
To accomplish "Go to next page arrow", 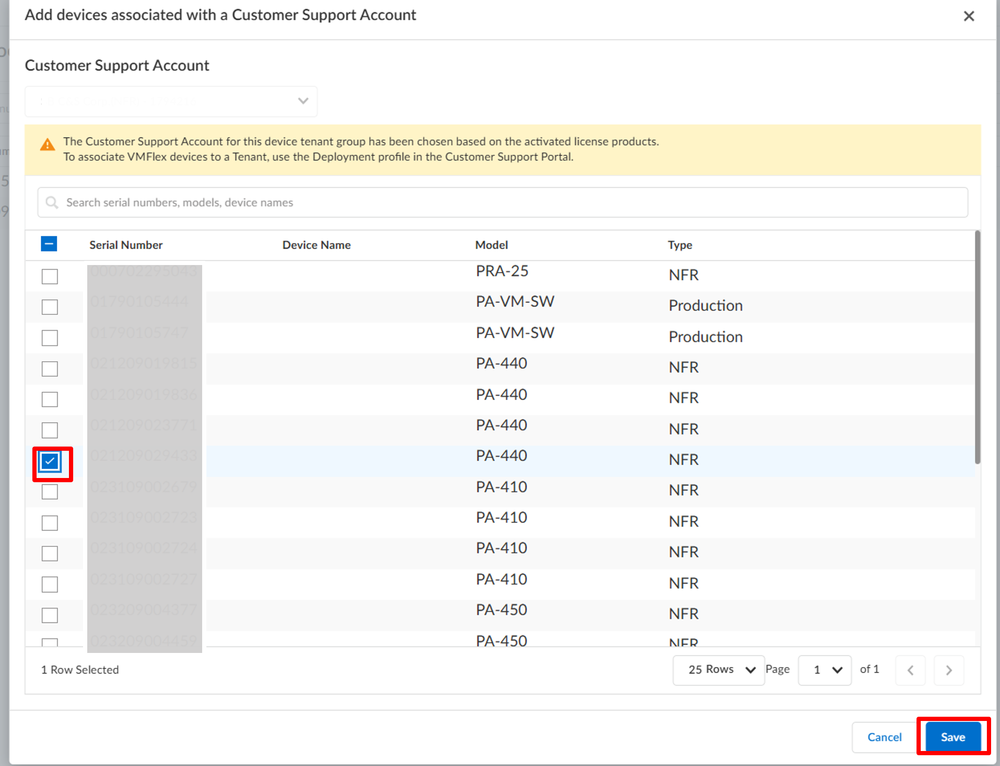I will point(948,670).
